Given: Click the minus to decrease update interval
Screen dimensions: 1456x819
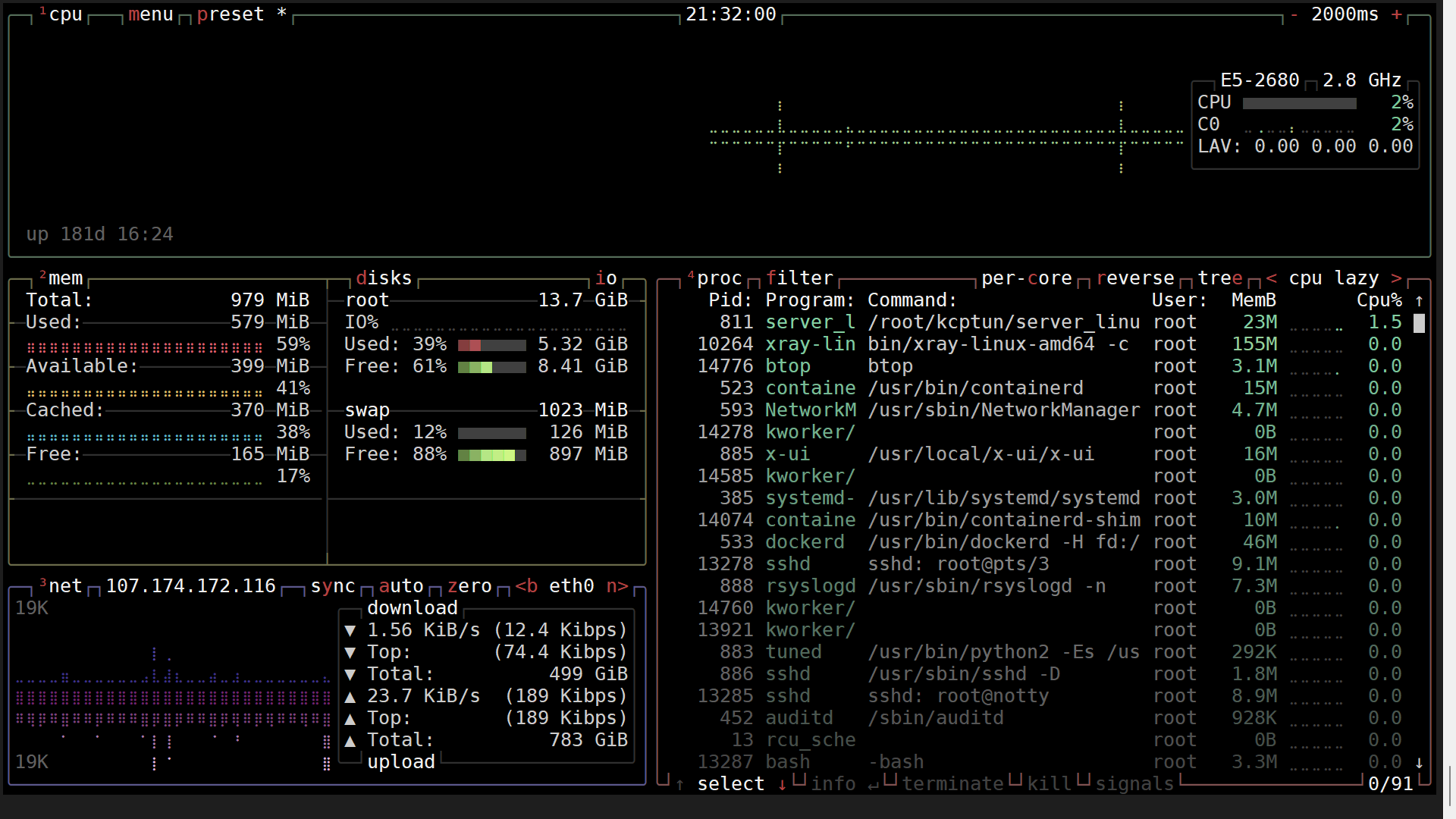Looking at the screenshot, I should coord(1294,14).
